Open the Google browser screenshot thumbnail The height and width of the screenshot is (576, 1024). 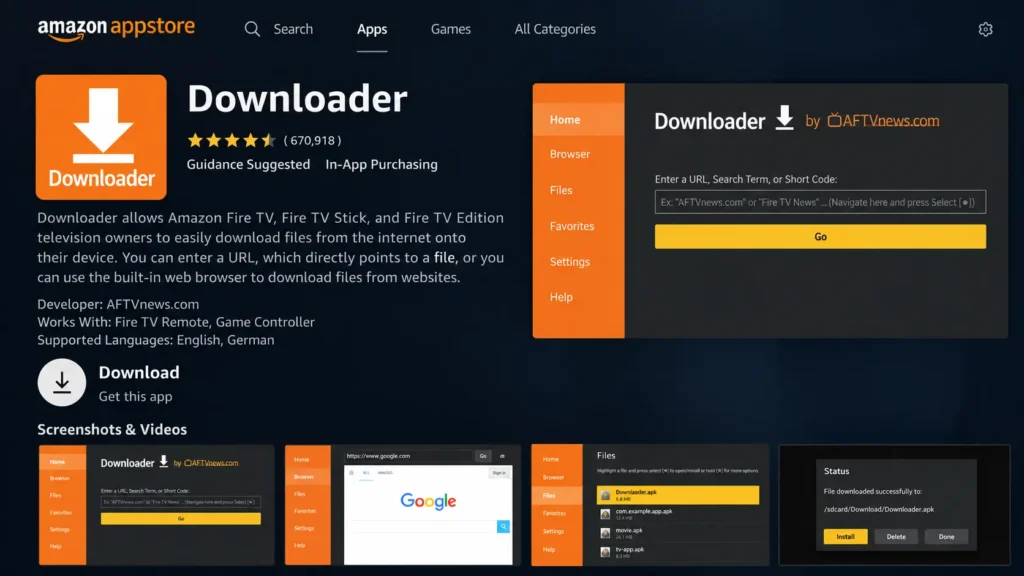tap(402, 505)
